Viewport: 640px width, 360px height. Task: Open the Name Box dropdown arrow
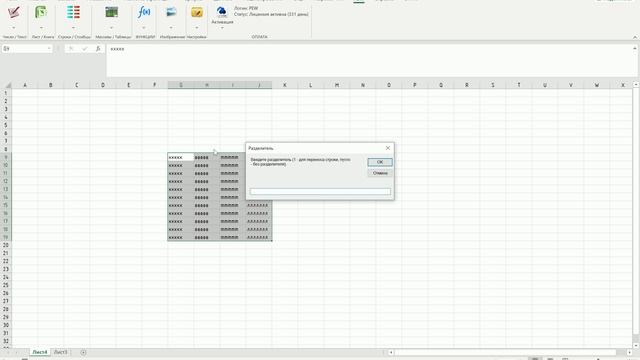pyautogui.click(x=49, y=49)
